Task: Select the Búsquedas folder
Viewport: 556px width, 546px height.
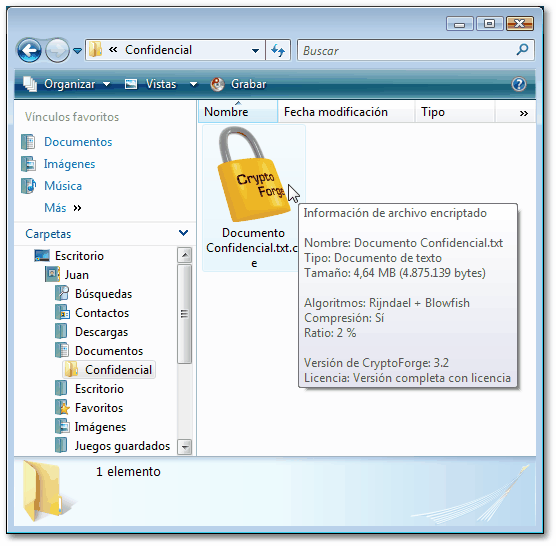Action: [104, 294]
